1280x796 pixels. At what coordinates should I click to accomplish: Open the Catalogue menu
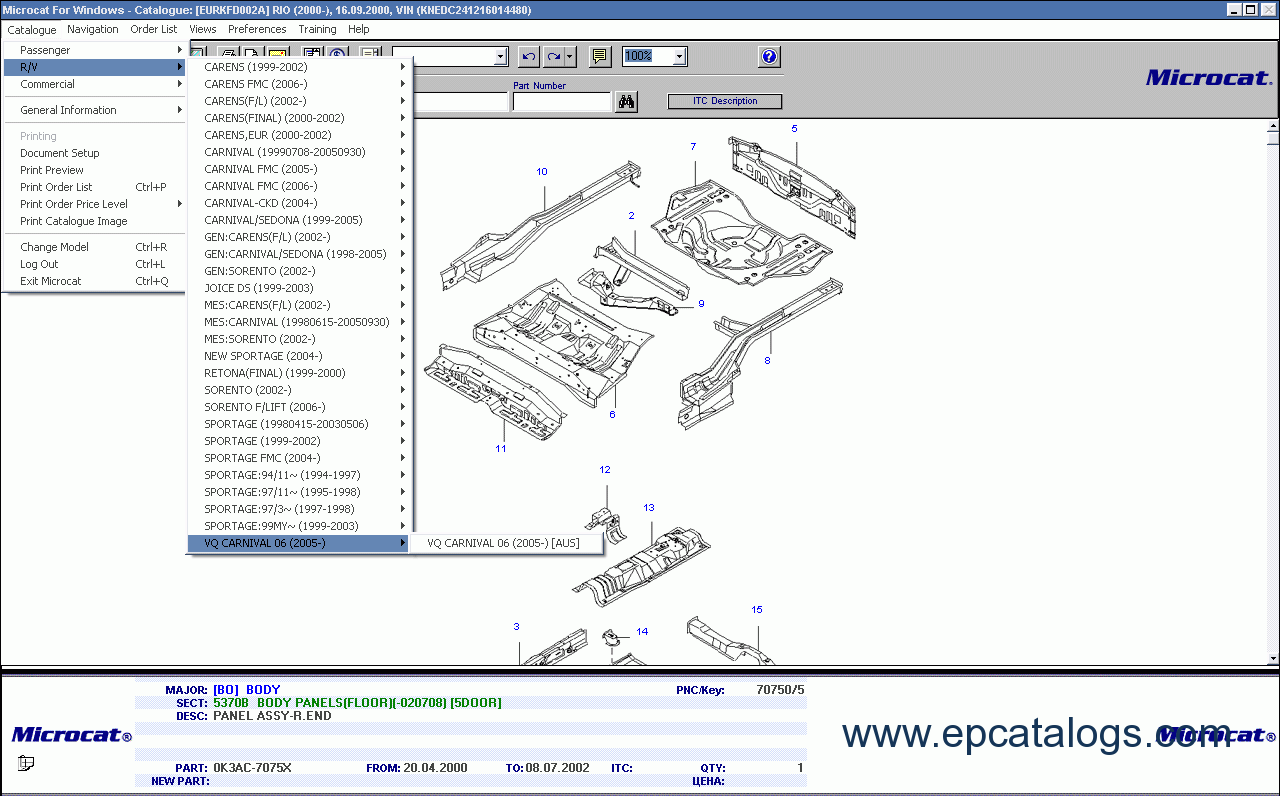point(32,29)
